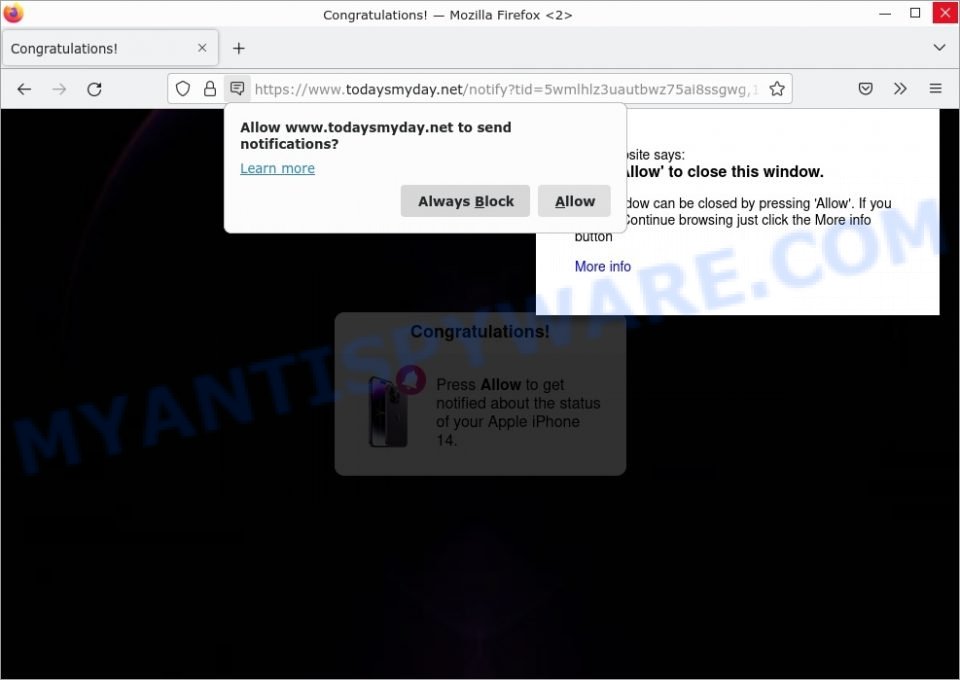
Task: List all tabs dropdown arrow
Action: tap(939, 48)
